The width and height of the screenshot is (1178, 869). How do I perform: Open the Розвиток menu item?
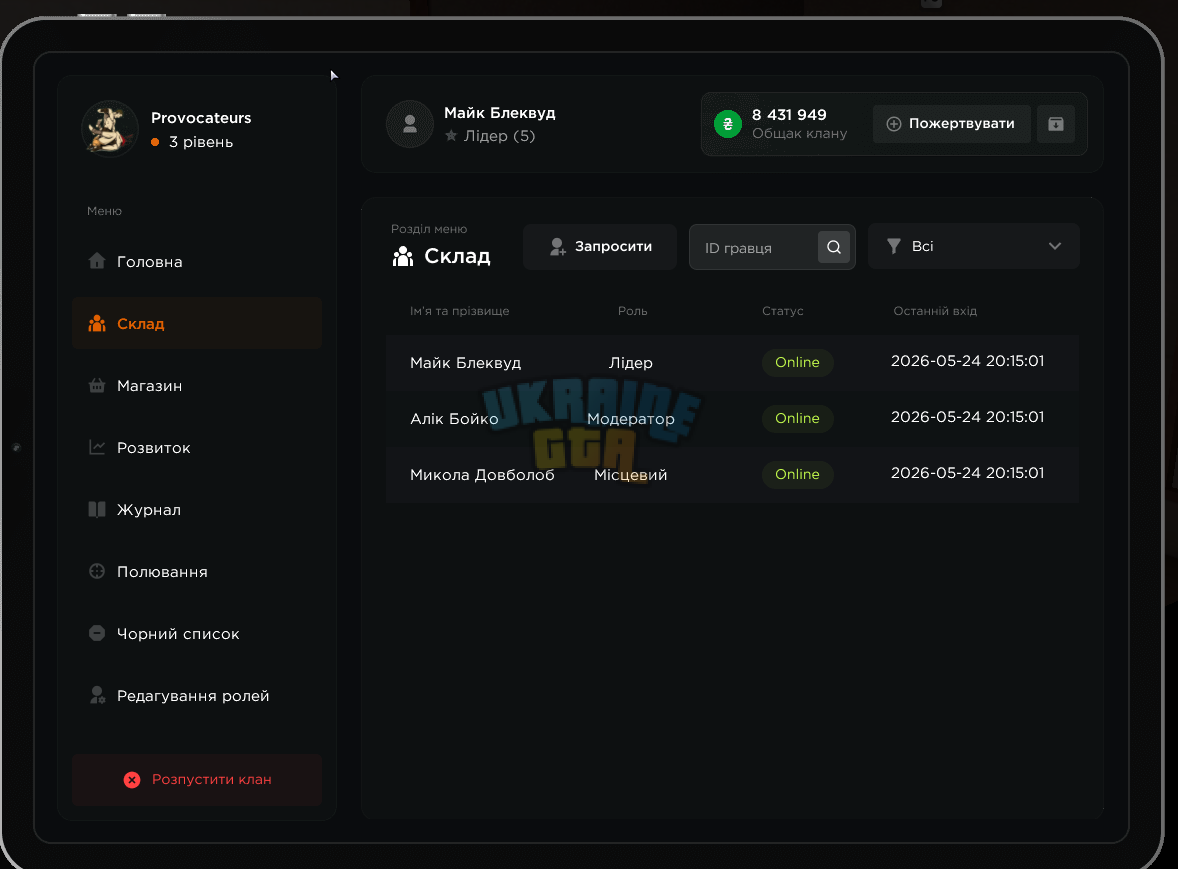[197, 448]
